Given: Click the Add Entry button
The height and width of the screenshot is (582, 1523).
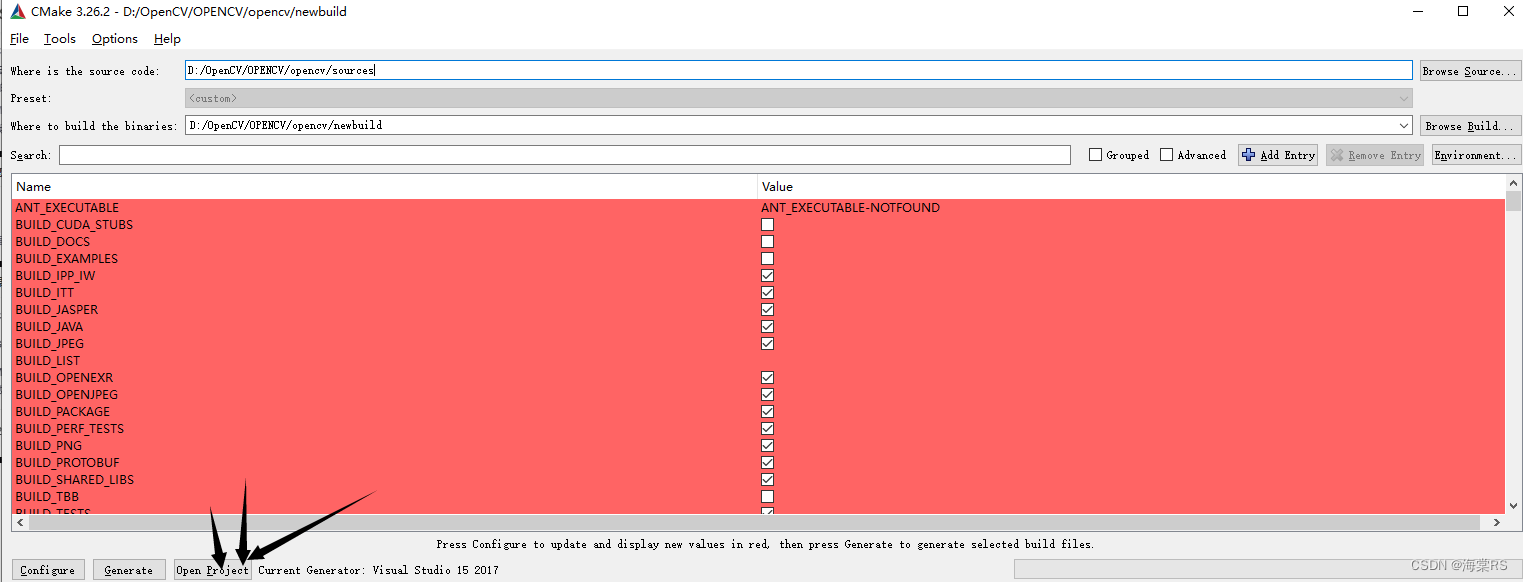Looking at the screenshot, I should click(1278, 155).
